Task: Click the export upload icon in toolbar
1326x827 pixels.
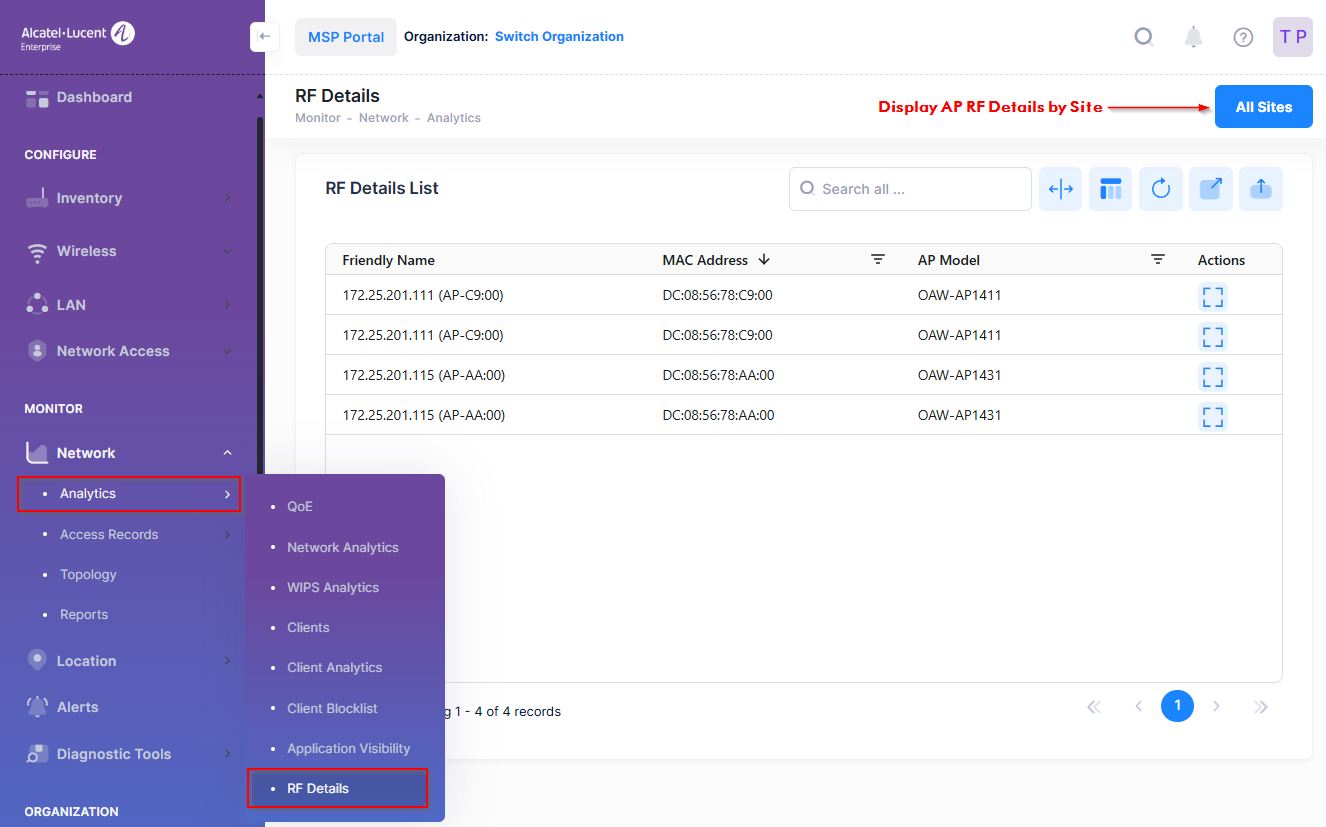Action: pos(1260,189)
